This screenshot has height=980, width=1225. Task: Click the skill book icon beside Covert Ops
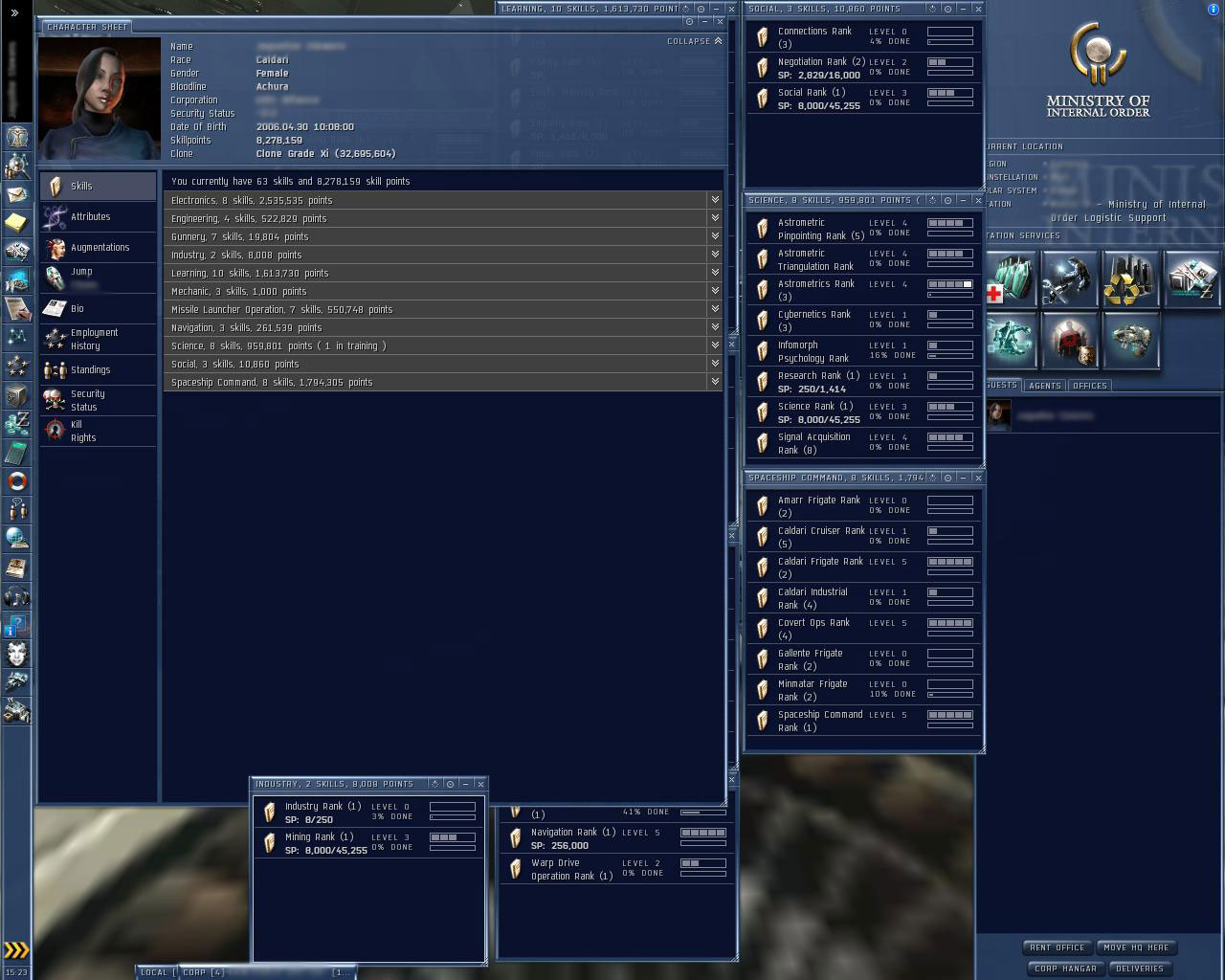coord(763,628)
